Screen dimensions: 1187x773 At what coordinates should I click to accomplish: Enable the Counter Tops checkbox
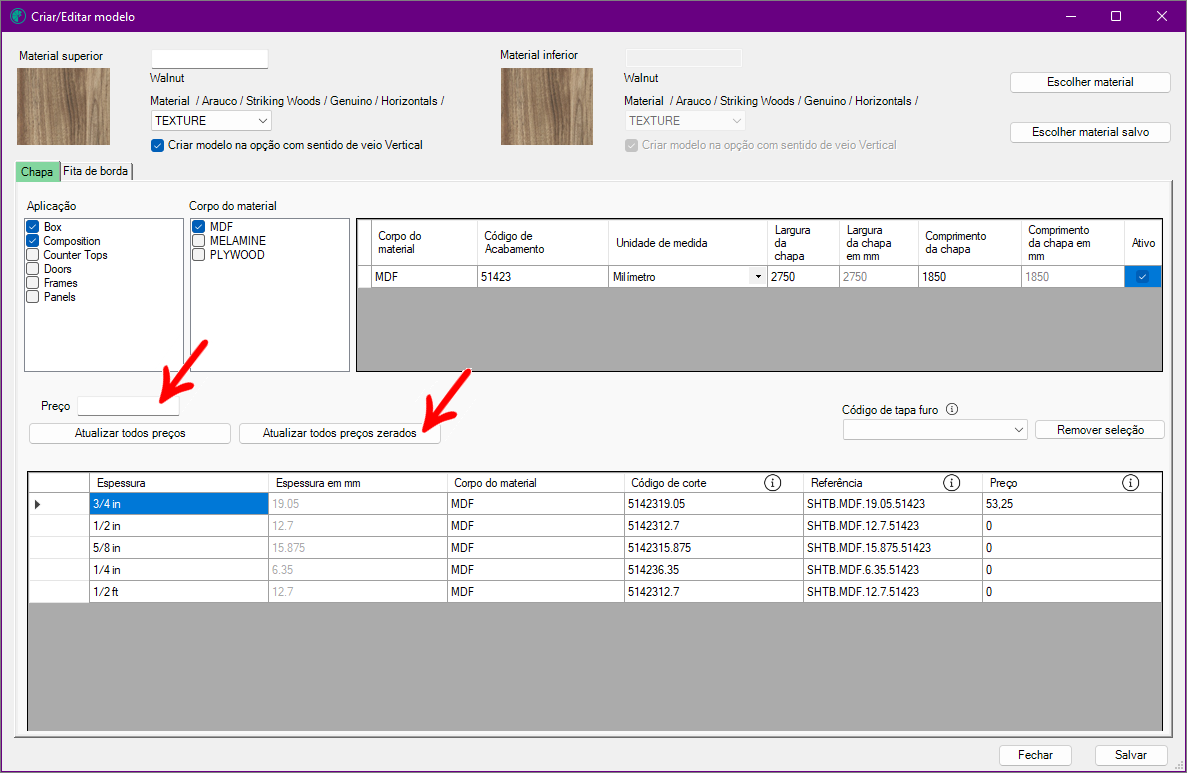coord(33,255)
